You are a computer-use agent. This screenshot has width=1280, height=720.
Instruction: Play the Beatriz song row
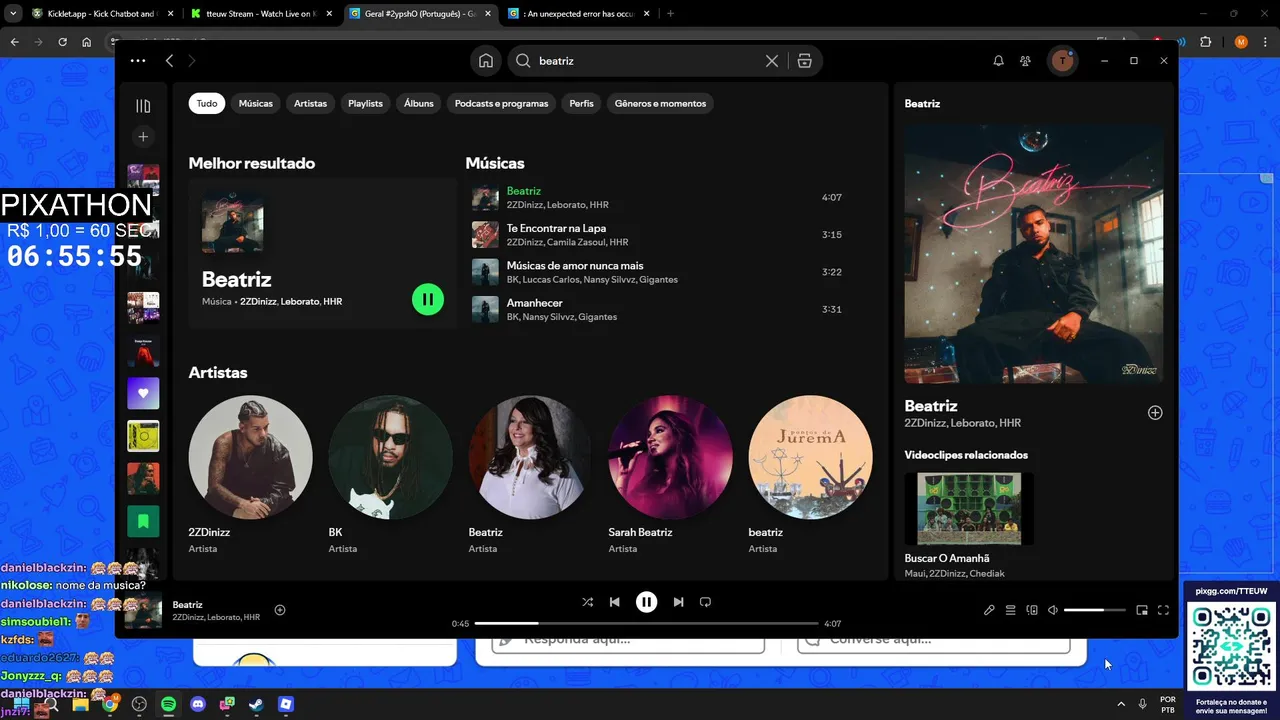point(660,197)
